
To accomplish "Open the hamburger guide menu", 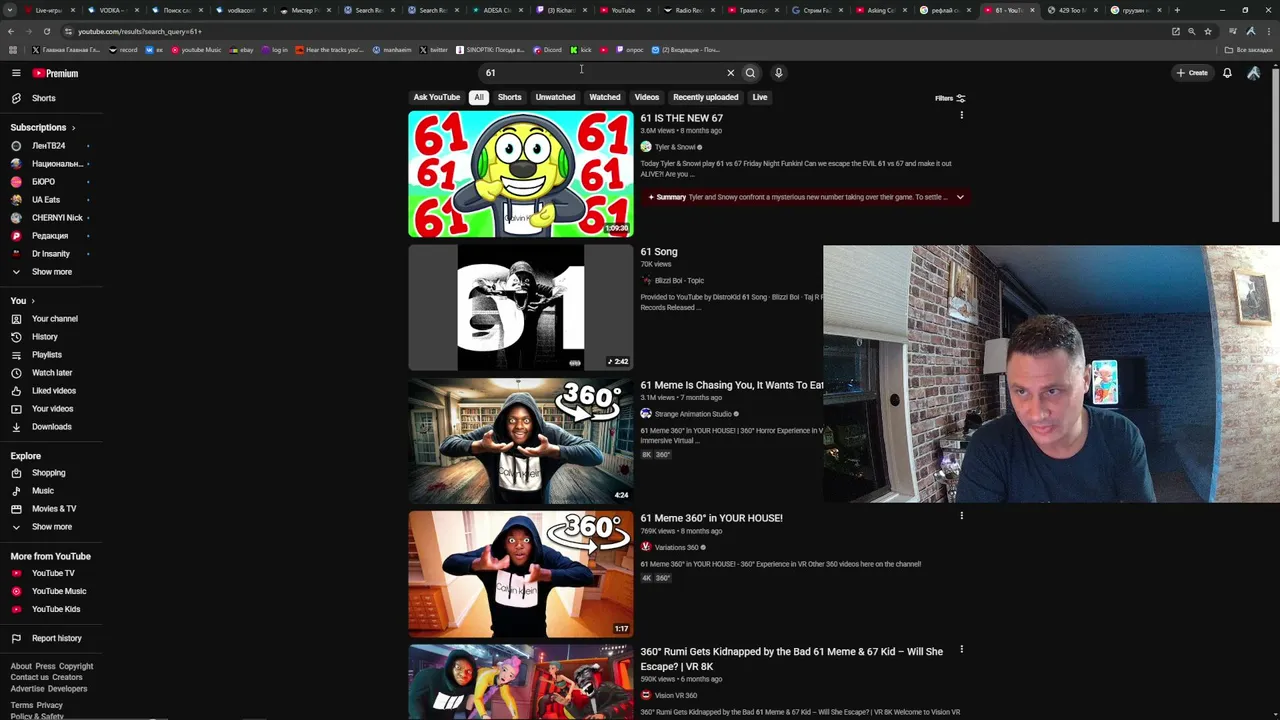I will pyautogui.click(x=16, y=73).
